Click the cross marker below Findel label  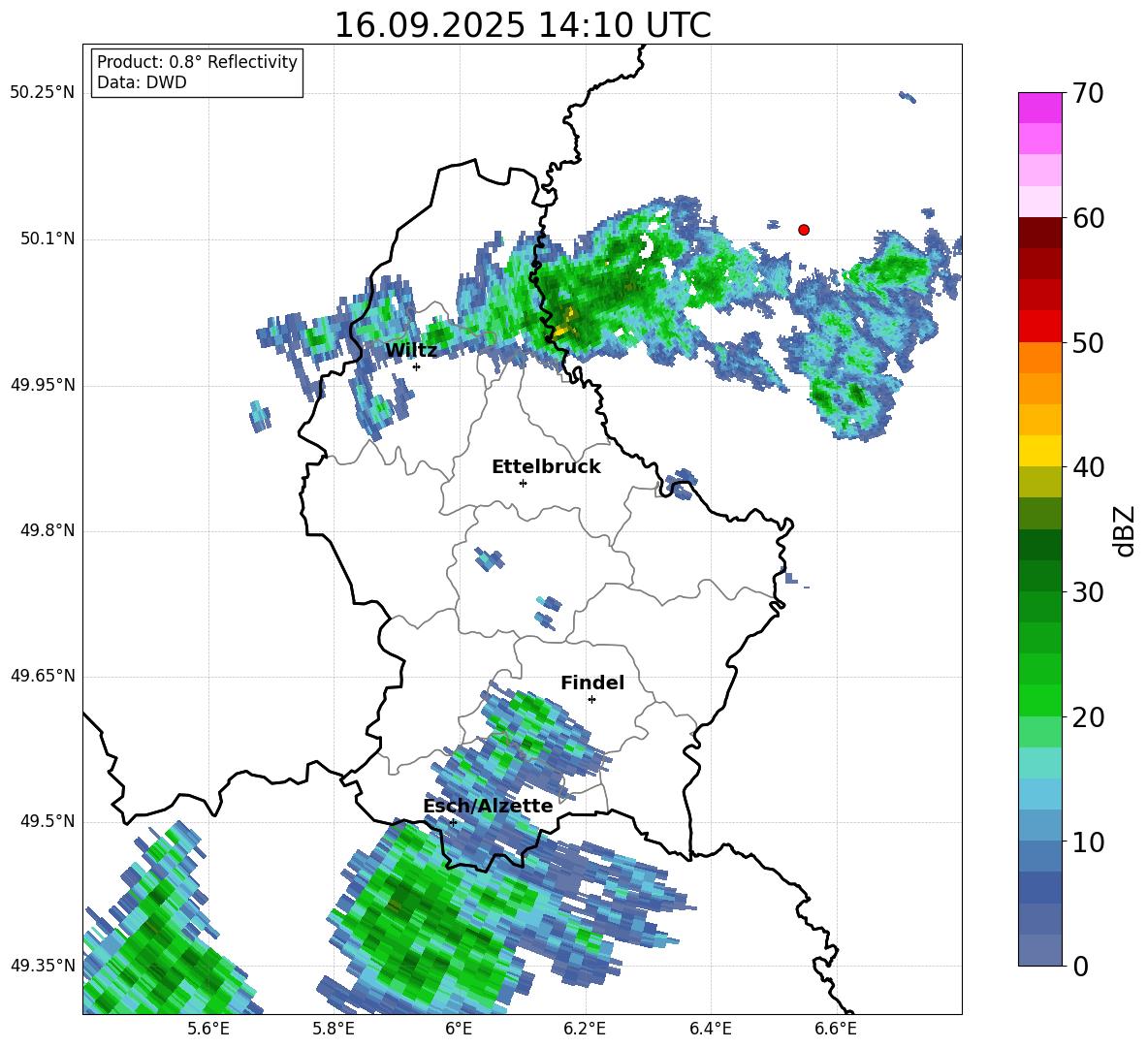click(591, 700)
